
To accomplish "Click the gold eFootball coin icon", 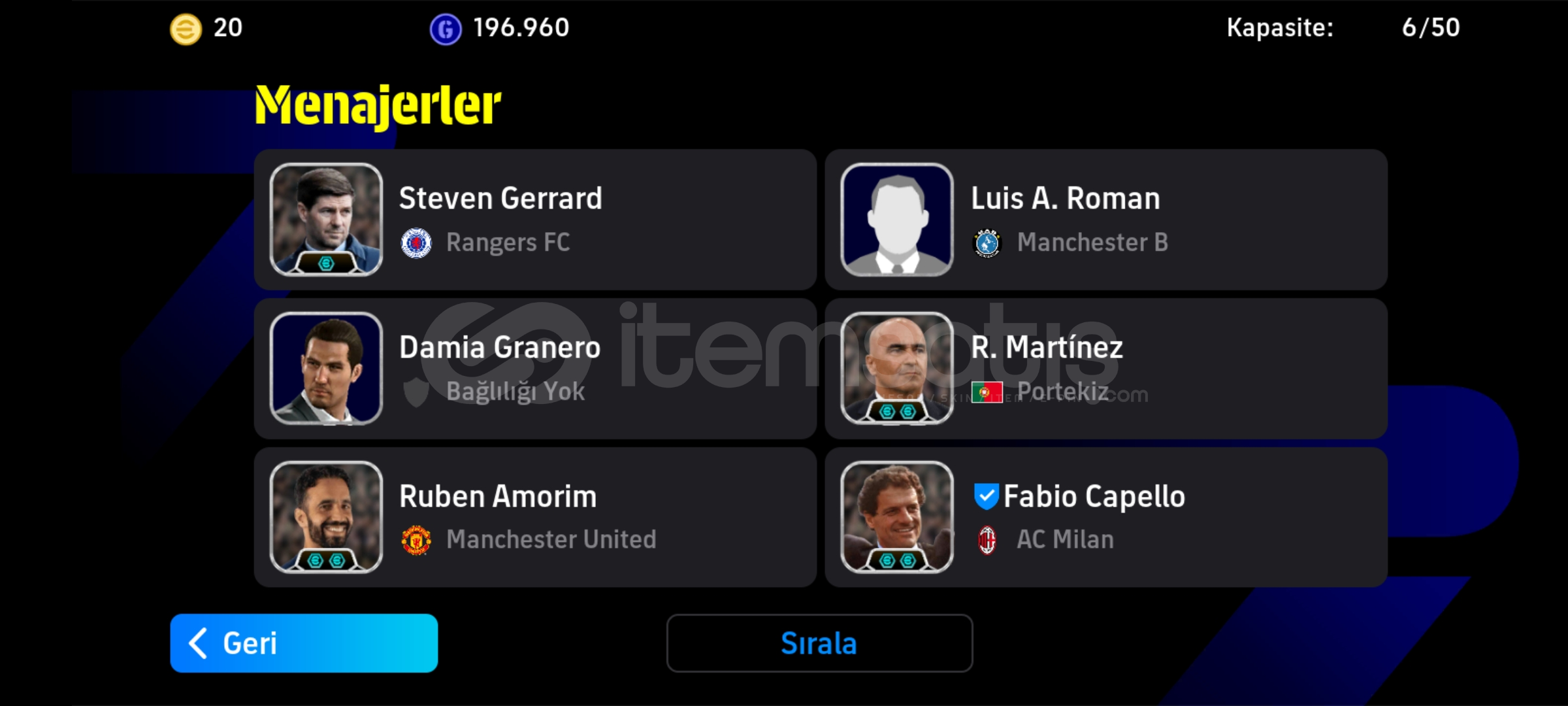I will (x=186, y=29).
